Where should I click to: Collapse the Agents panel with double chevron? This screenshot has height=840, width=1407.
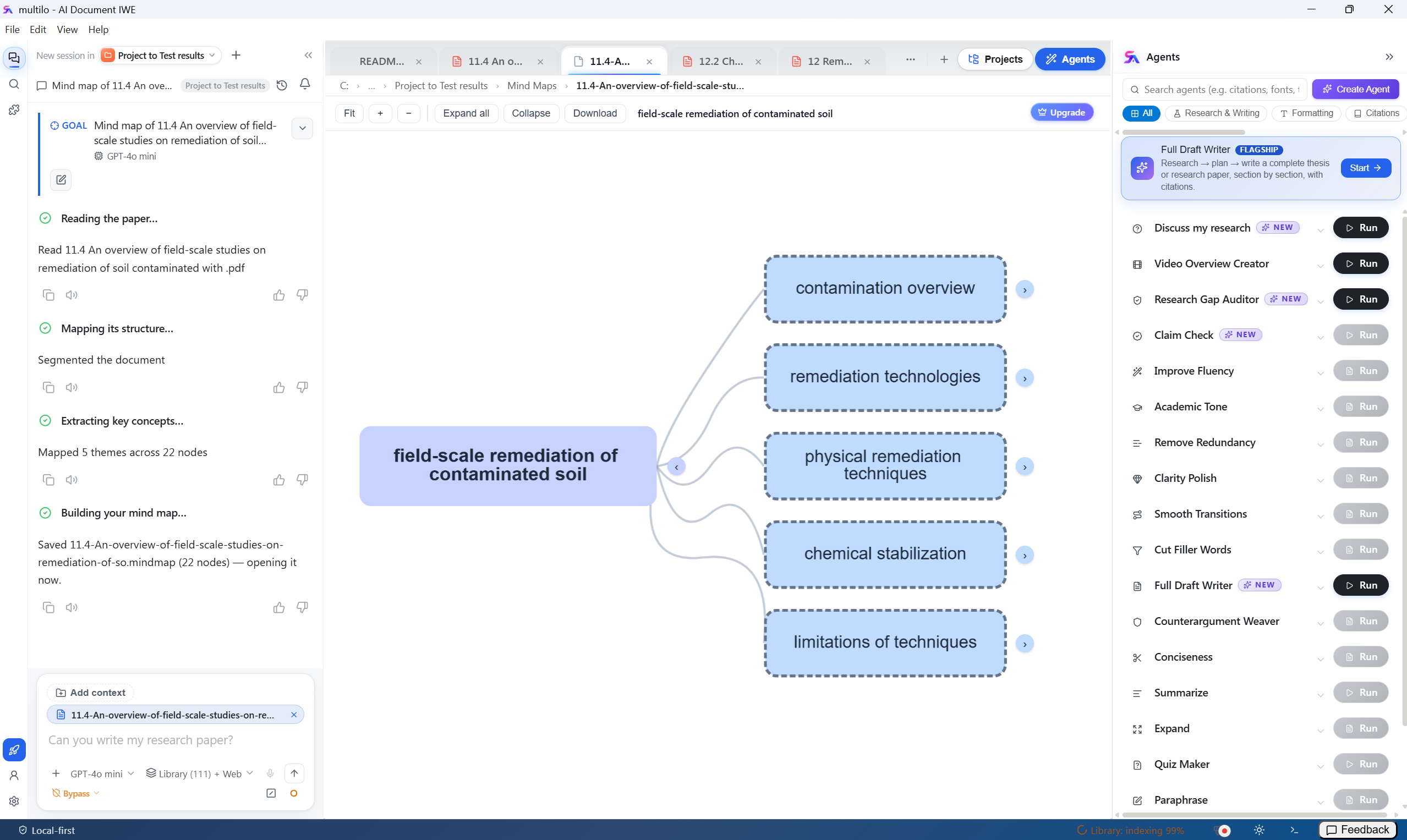(x=1389, y=57)
